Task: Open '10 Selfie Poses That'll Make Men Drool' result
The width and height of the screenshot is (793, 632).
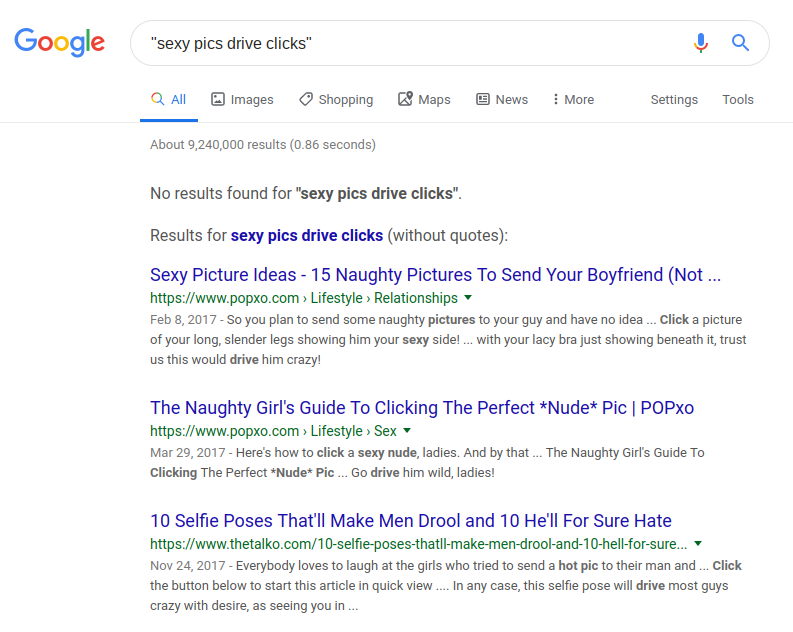Action: pos(411,521)
